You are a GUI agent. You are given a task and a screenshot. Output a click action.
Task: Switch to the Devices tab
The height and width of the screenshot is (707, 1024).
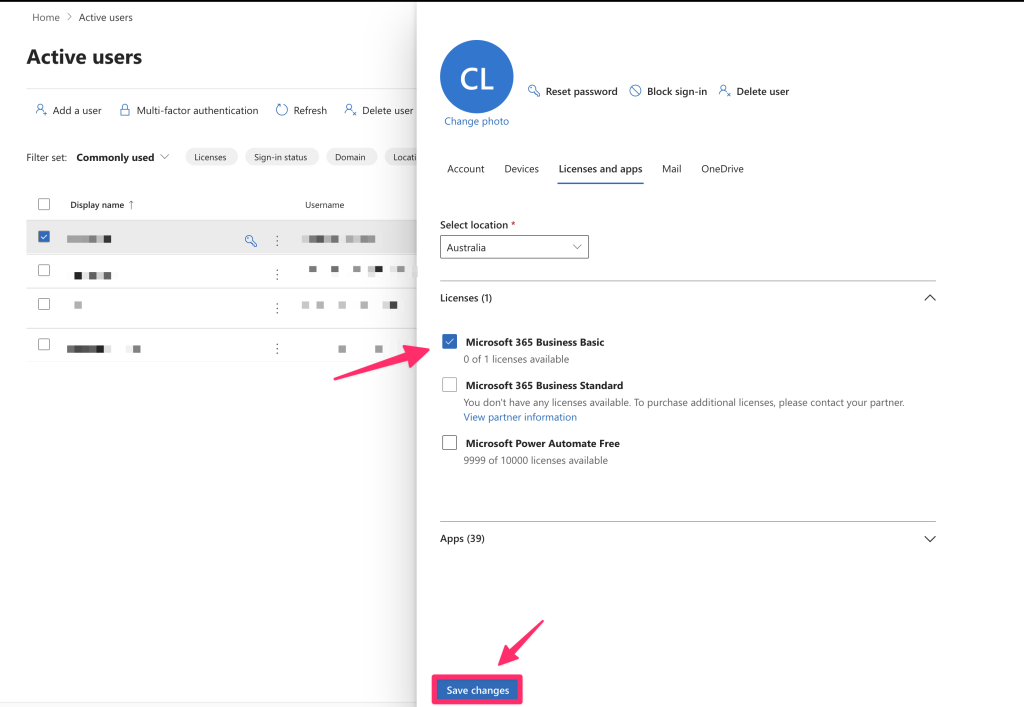[x=521, y=169]
